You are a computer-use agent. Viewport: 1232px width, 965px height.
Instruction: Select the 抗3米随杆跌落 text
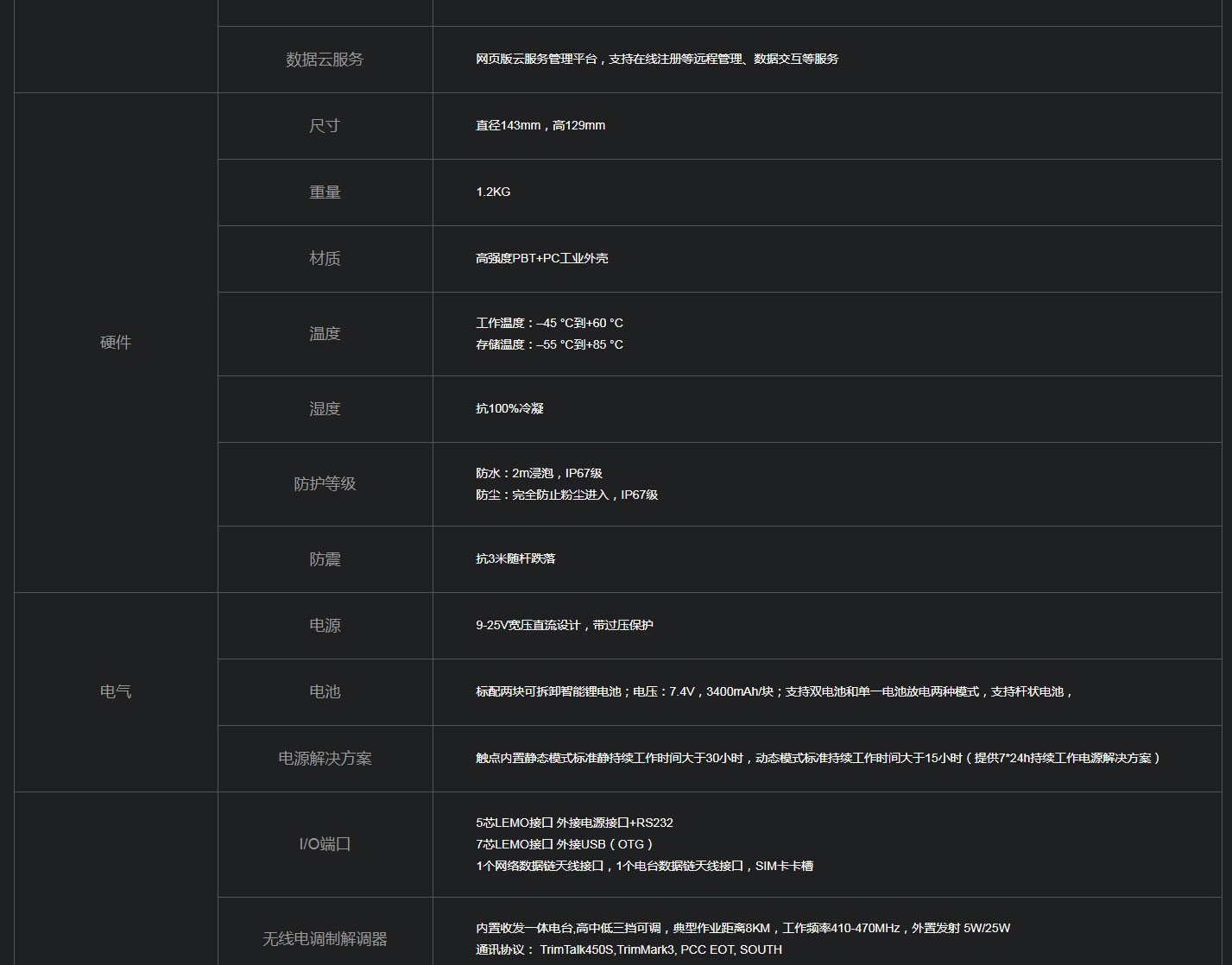click(x=515, y=559)
